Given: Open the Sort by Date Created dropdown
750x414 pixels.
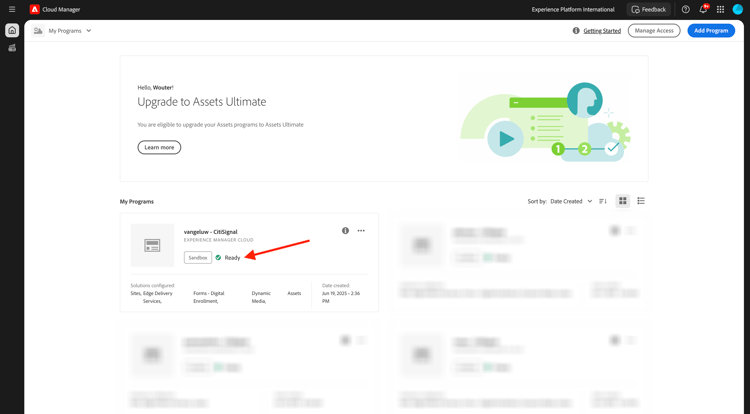Looking at the screenshot, I should click(571, 201).
